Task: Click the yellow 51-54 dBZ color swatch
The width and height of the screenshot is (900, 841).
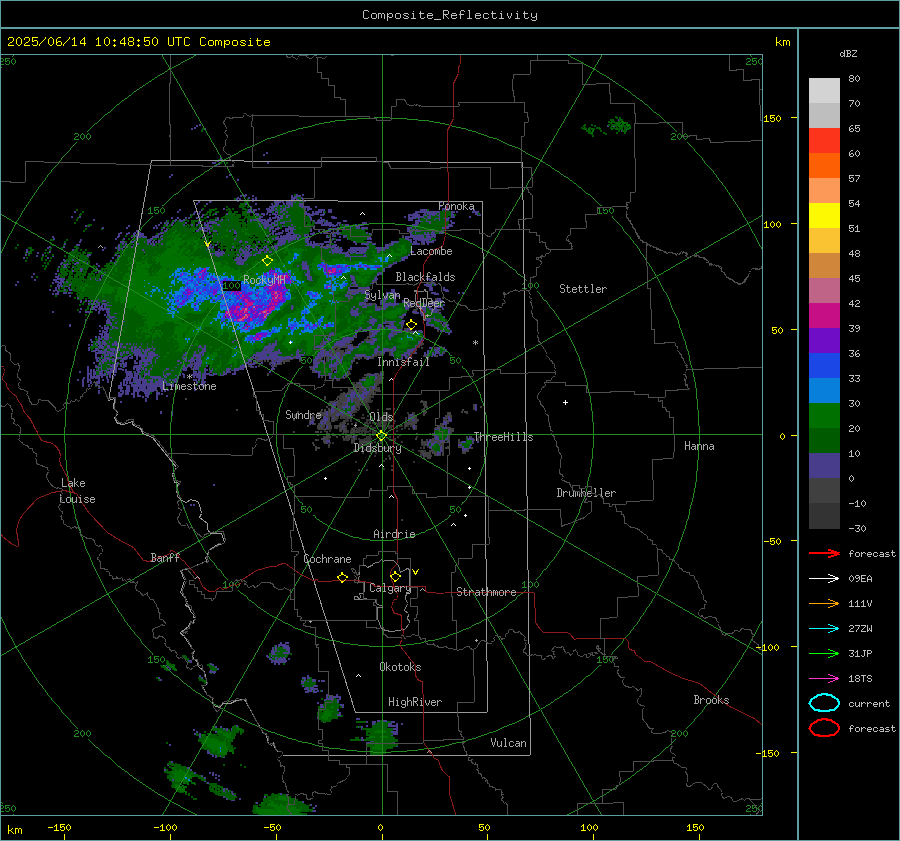Action: [x=824, y=215]
